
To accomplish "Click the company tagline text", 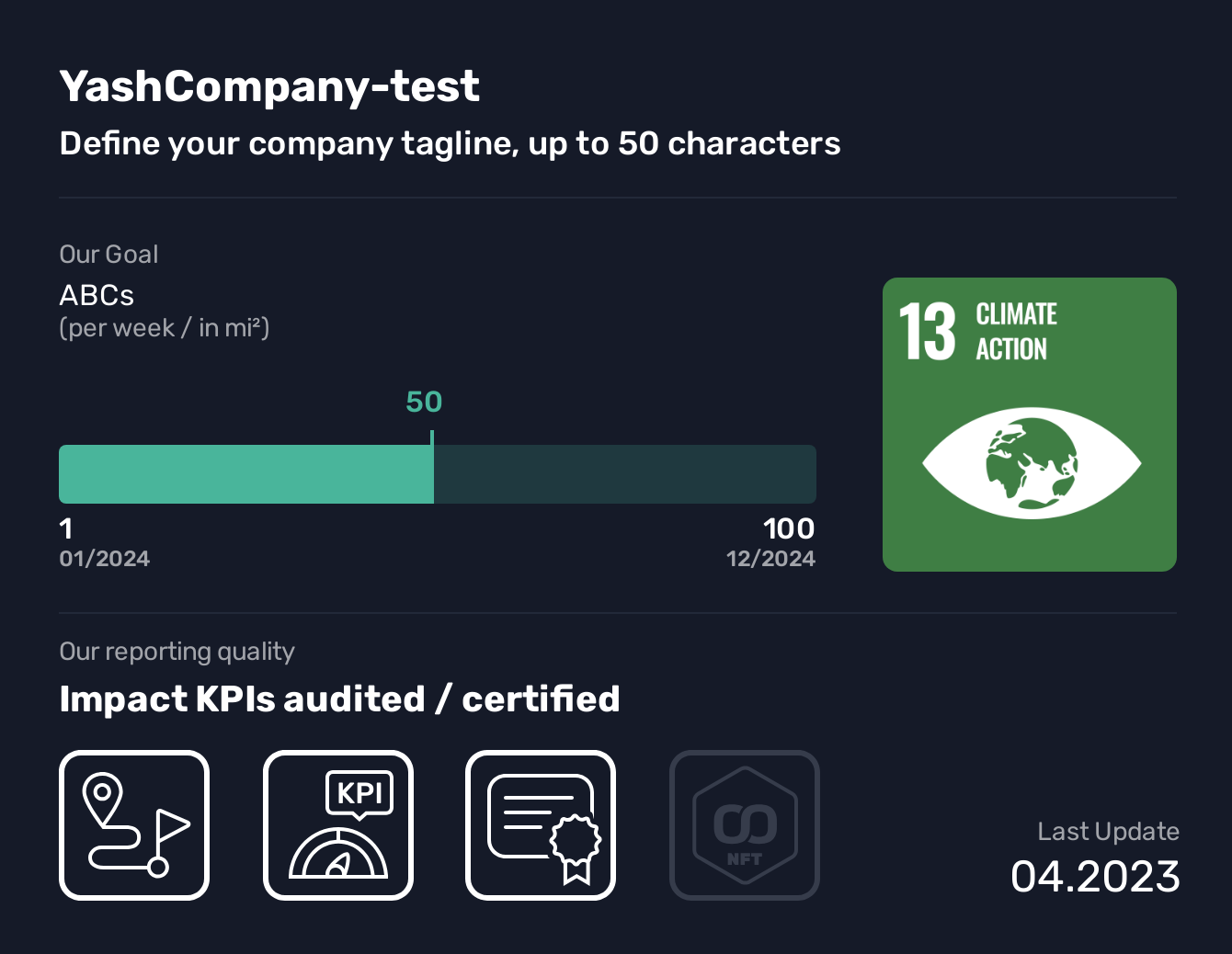I will point(450,143).
